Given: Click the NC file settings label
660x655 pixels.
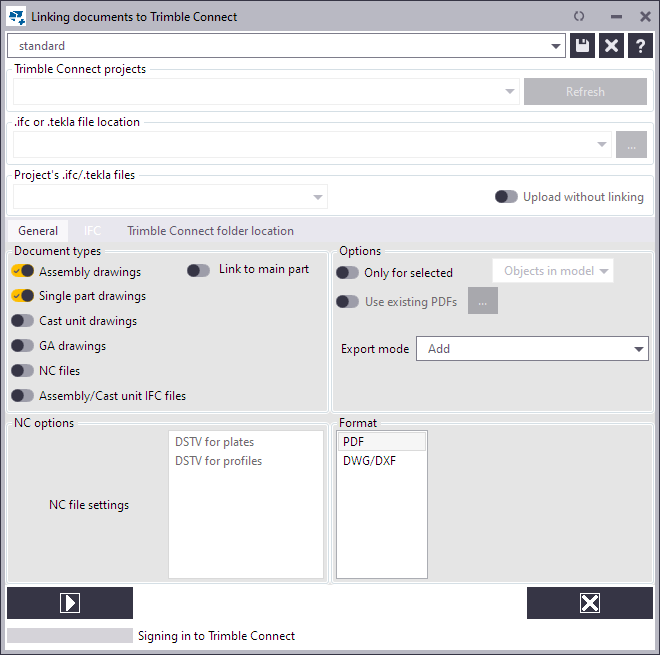Looking at the screenshot, I should pyautogui.click(x=89, y=505).
